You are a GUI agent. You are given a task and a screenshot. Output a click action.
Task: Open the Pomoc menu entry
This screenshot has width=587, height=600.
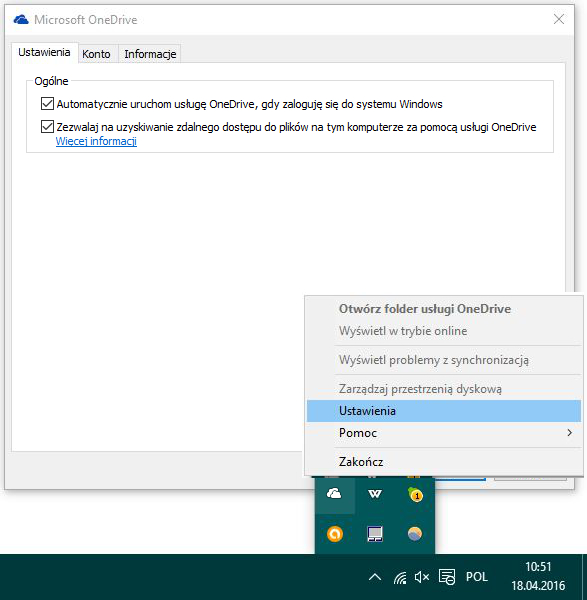click(444, 433)
